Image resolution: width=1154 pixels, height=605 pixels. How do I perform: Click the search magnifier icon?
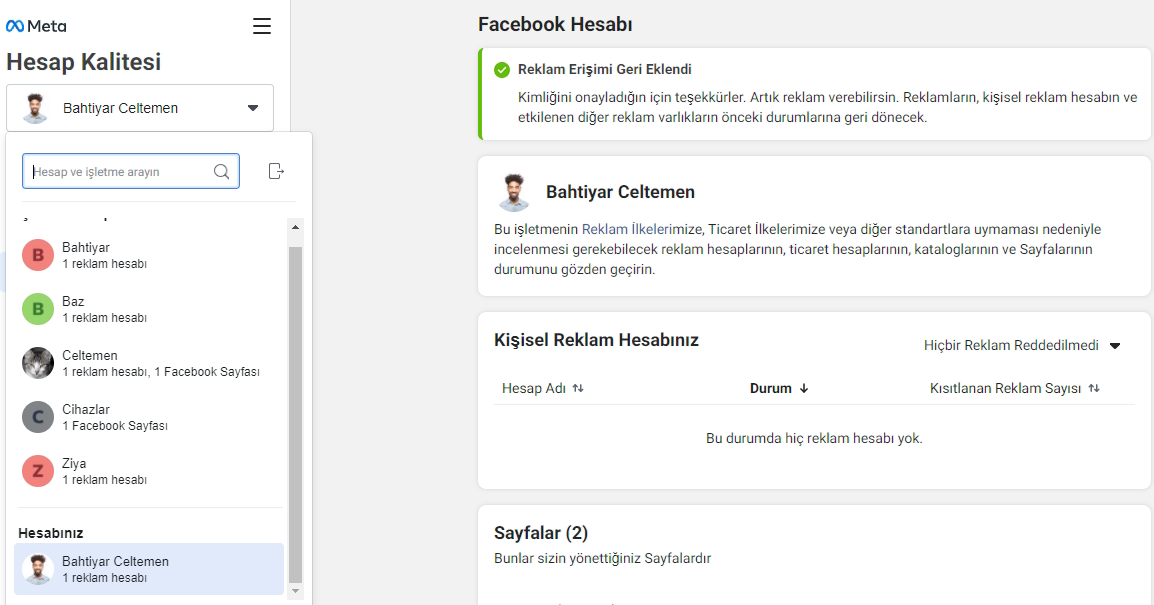click(x=222, y=172)
